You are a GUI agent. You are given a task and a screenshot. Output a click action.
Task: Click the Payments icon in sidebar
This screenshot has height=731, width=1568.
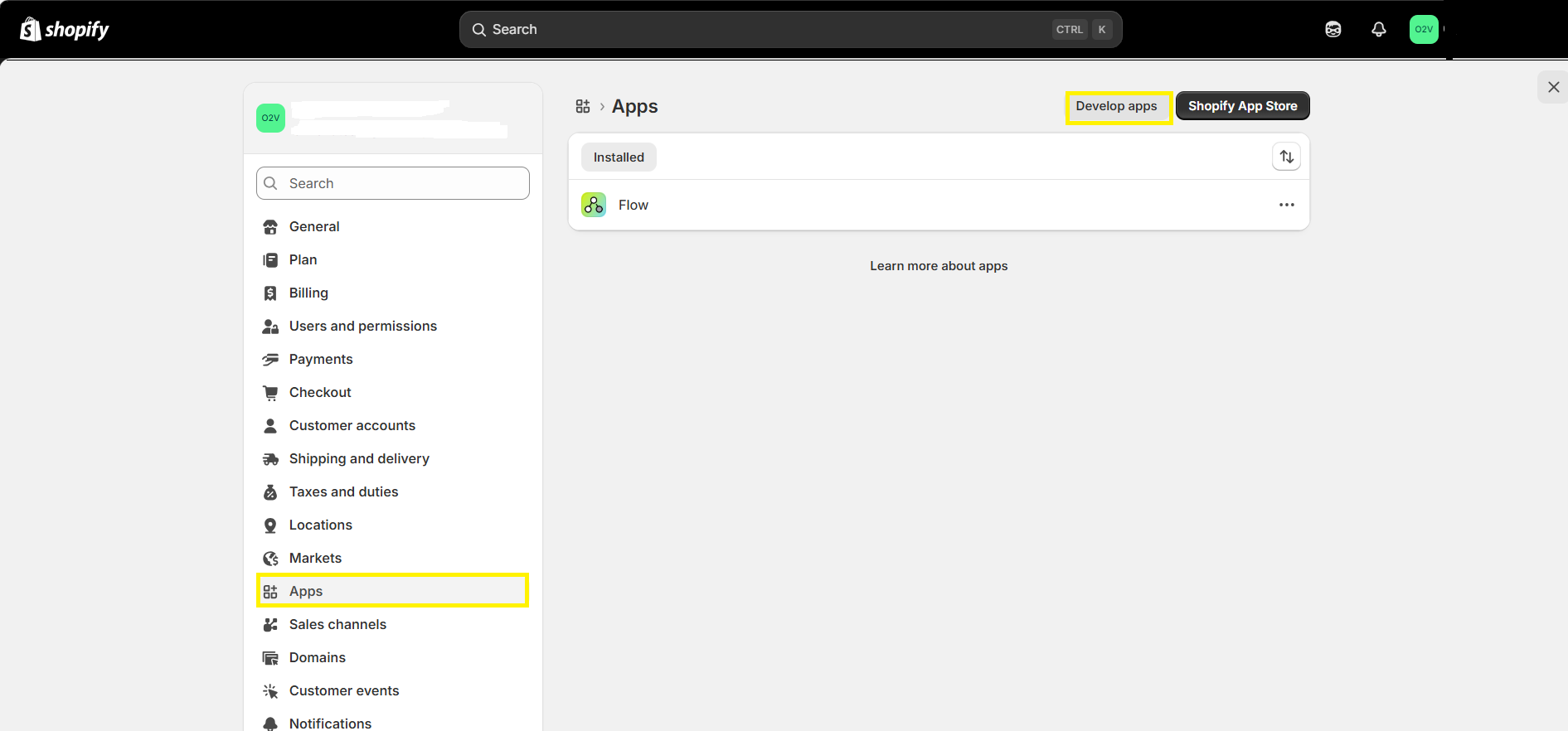[270, 360]
